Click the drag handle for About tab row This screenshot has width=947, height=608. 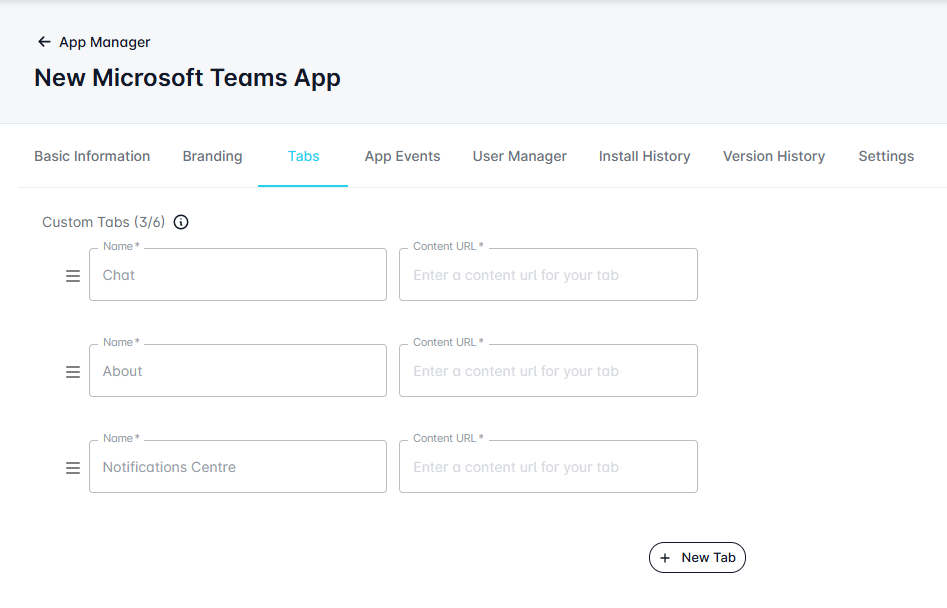point(73,372)
